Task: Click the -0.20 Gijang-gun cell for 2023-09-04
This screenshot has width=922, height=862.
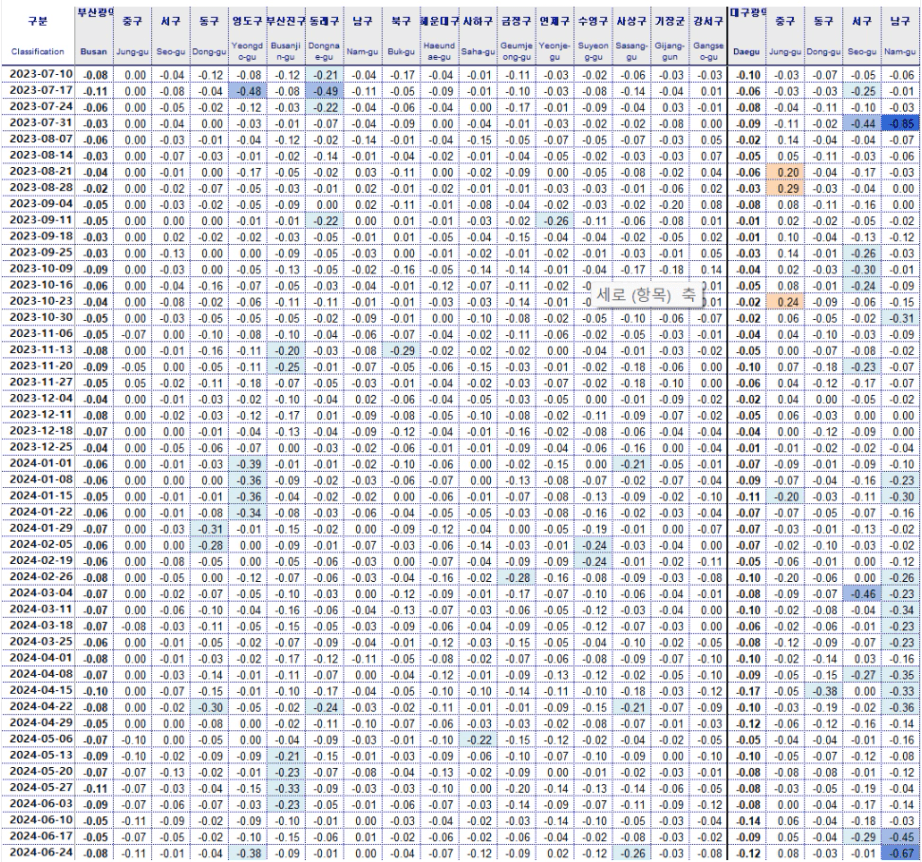Action: coord(670,205)
